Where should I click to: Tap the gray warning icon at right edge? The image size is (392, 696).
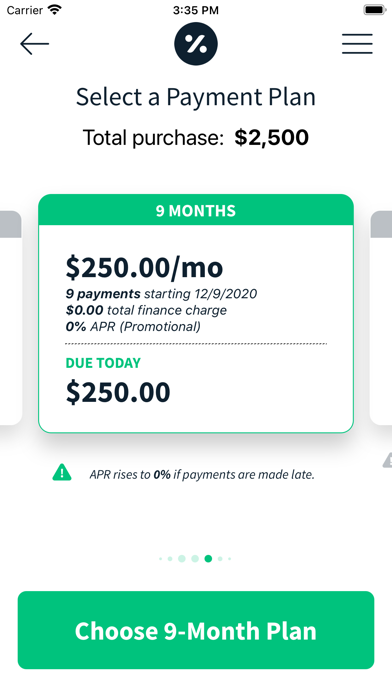[387, 460]
